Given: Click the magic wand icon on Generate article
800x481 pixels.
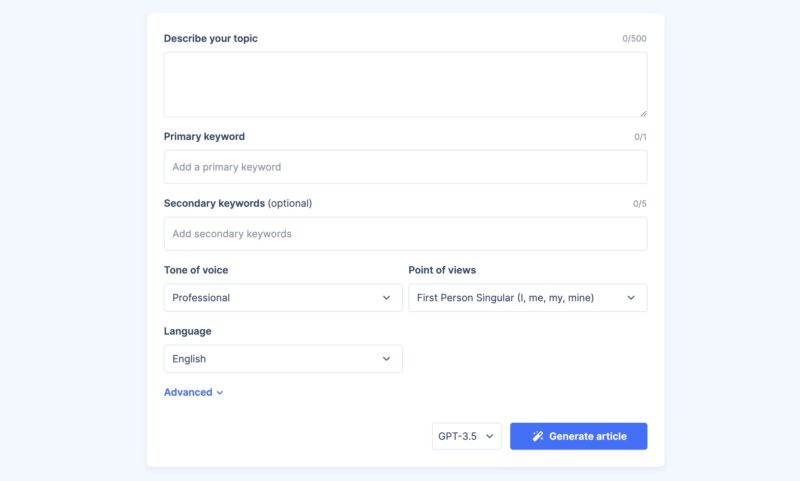Looking at the screenshot, I should point(538,436).
